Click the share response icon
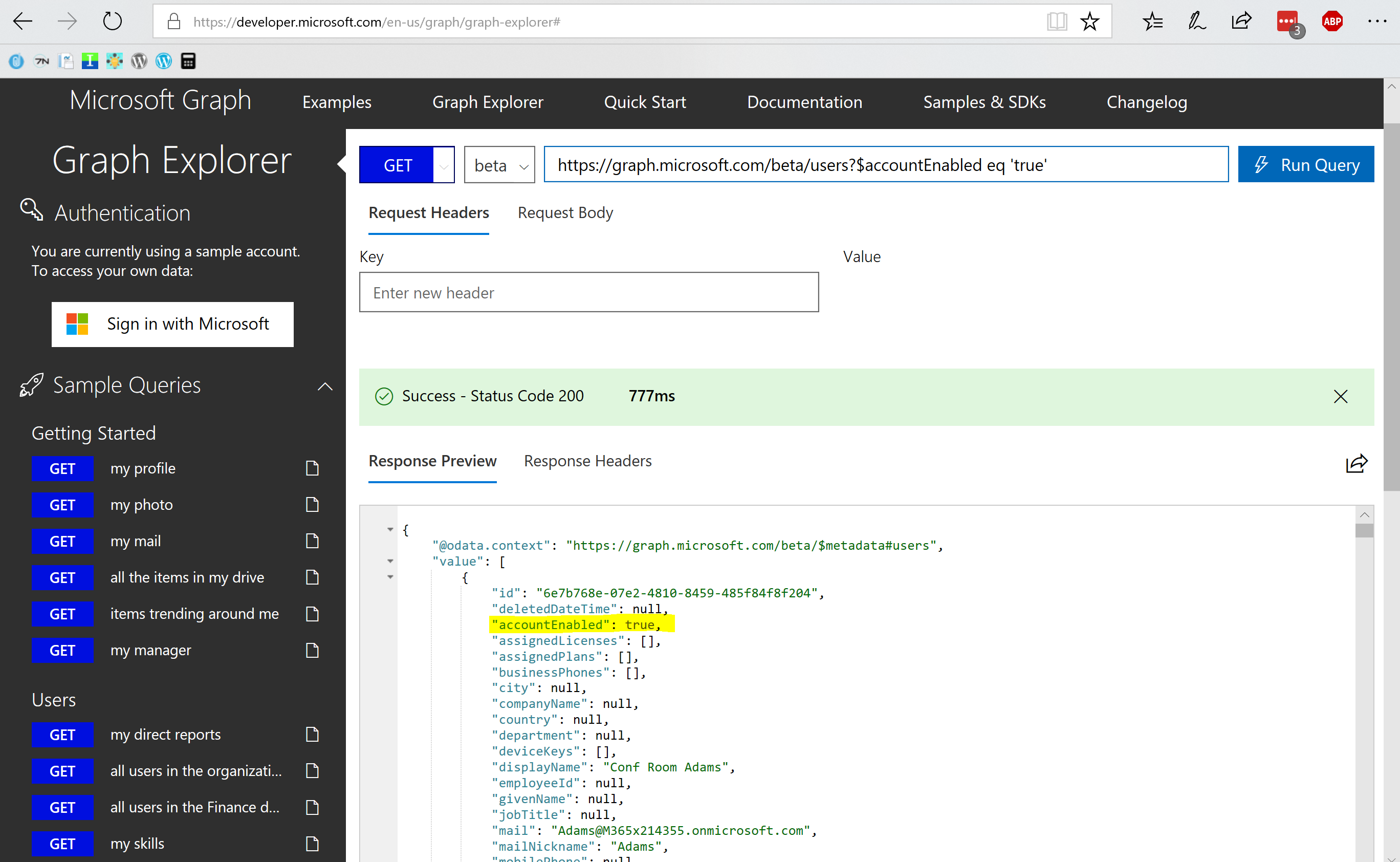This screenshot has height=862, width=1400. [x=1357, y=463]
